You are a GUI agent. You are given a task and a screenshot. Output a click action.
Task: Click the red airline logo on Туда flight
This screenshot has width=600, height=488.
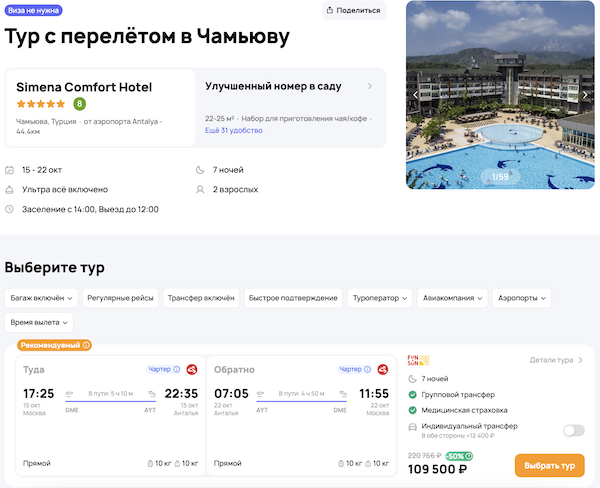[191, 369]
